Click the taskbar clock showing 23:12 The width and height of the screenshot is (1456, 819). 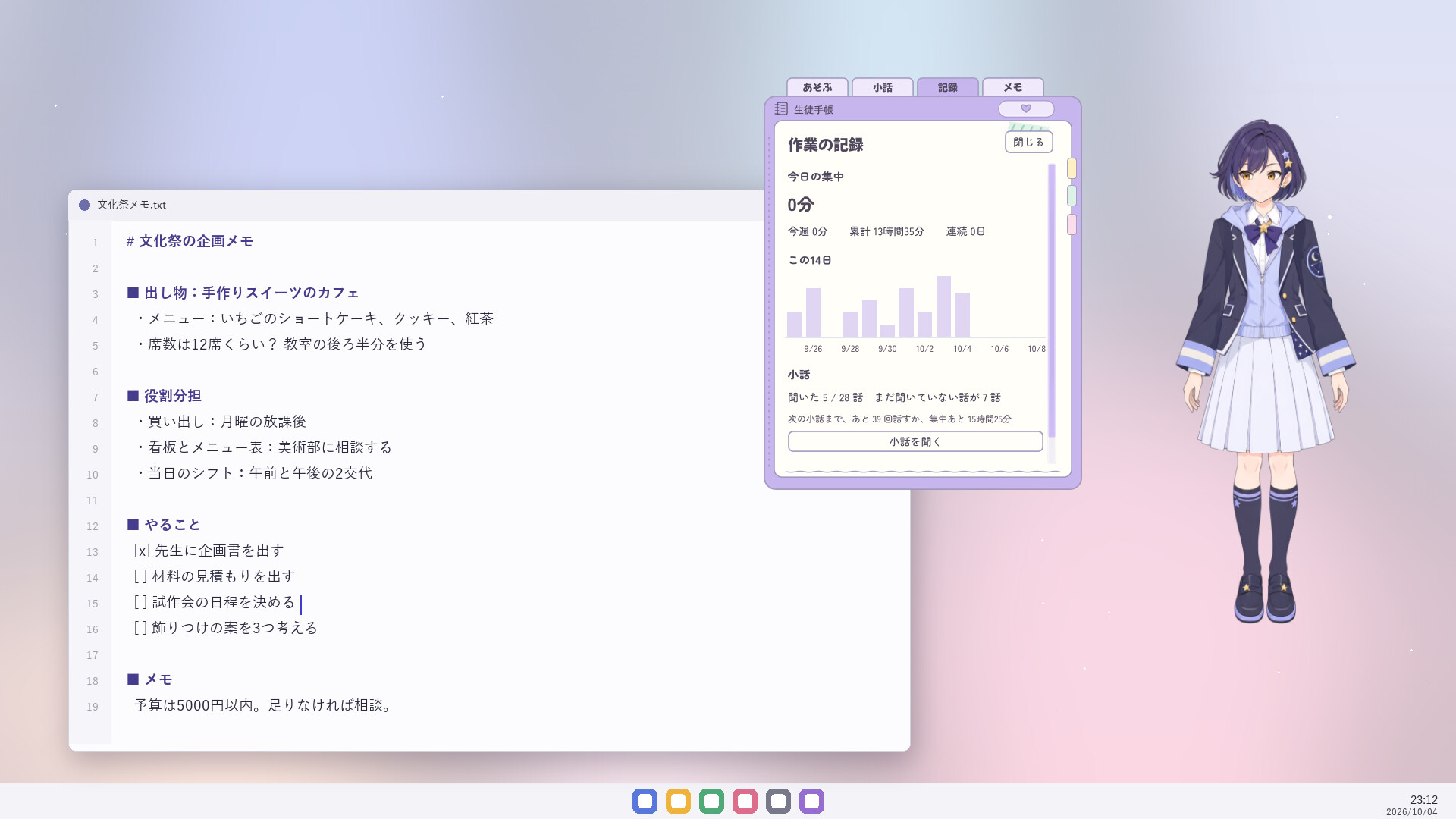pos(1423,799)
